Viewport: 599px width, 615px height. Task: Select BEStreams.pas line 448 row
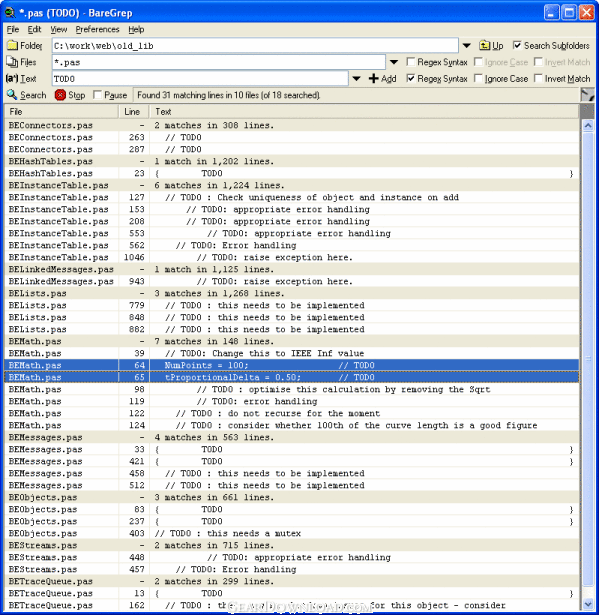tap(291, 557)
